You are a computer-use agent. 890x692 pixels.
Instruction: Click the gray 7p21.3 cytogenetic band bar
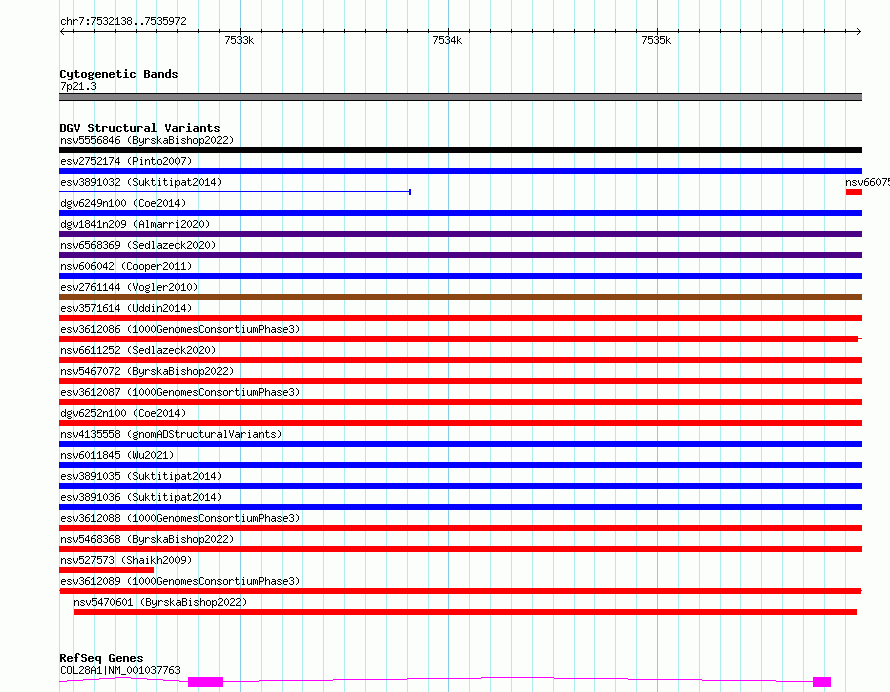(460, 97)
